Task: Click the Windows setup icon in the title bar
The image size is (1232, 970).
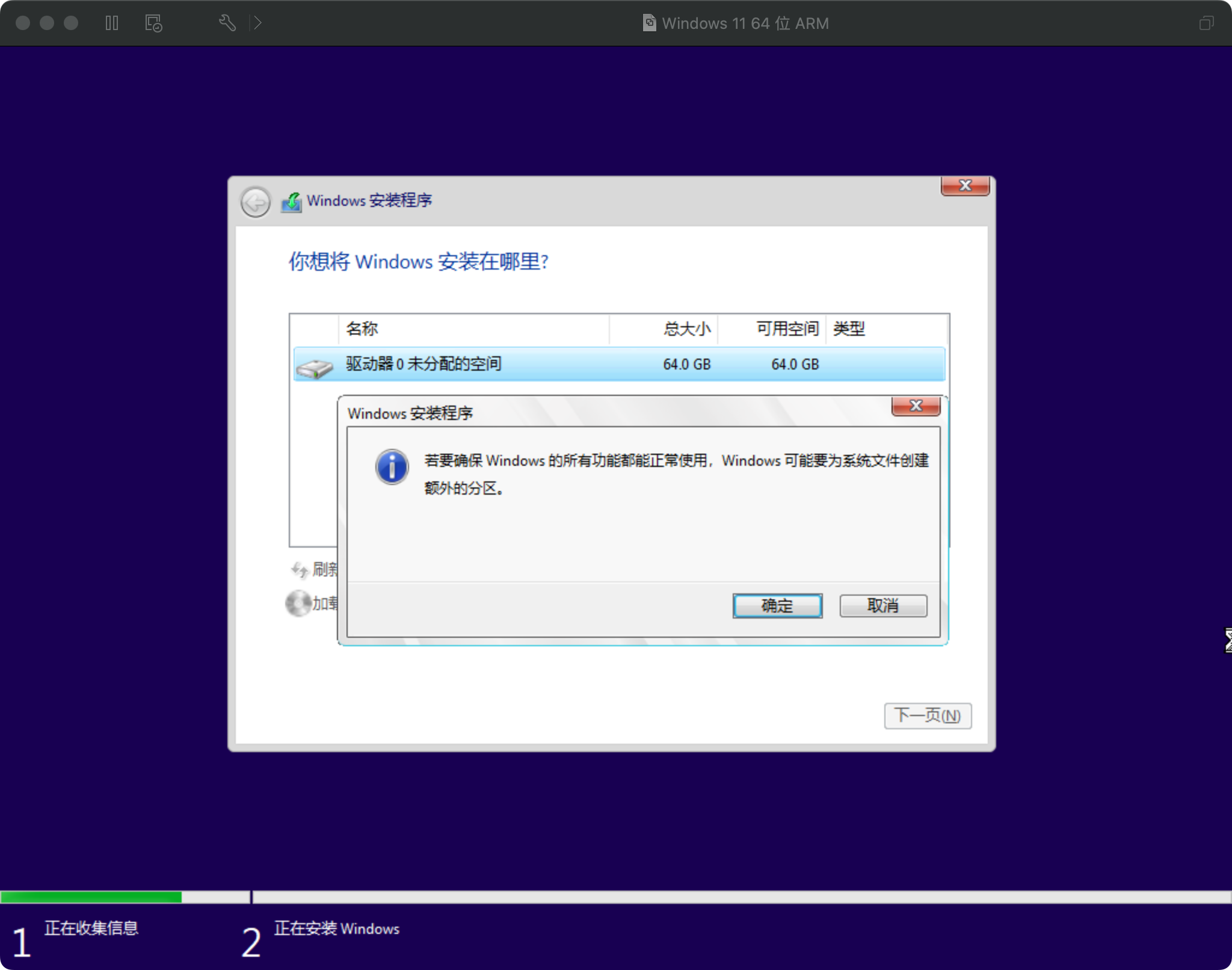Action: (292, 202)
